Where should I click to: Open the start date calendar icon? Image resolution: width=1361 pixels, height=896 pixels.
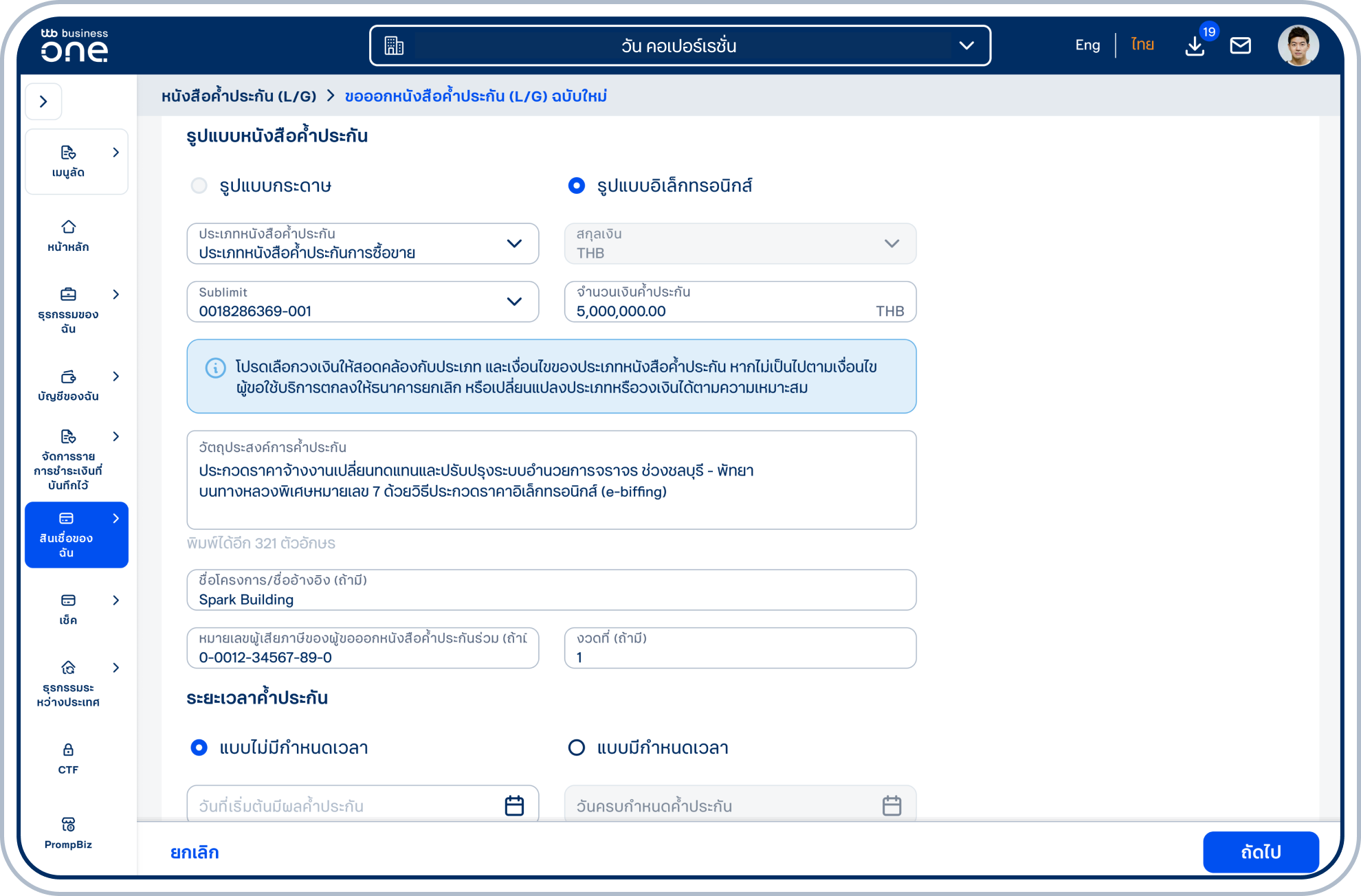[x=514, y=805]
